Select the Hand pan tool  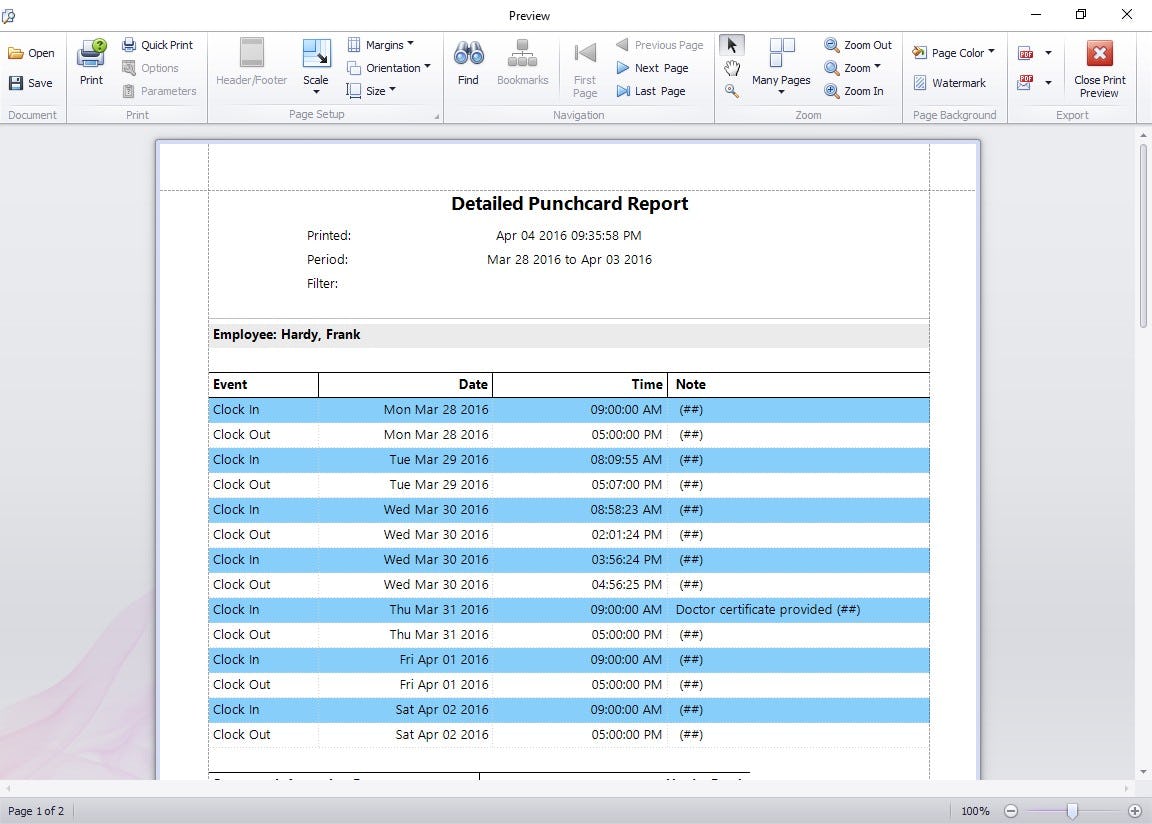click(732, 67)
